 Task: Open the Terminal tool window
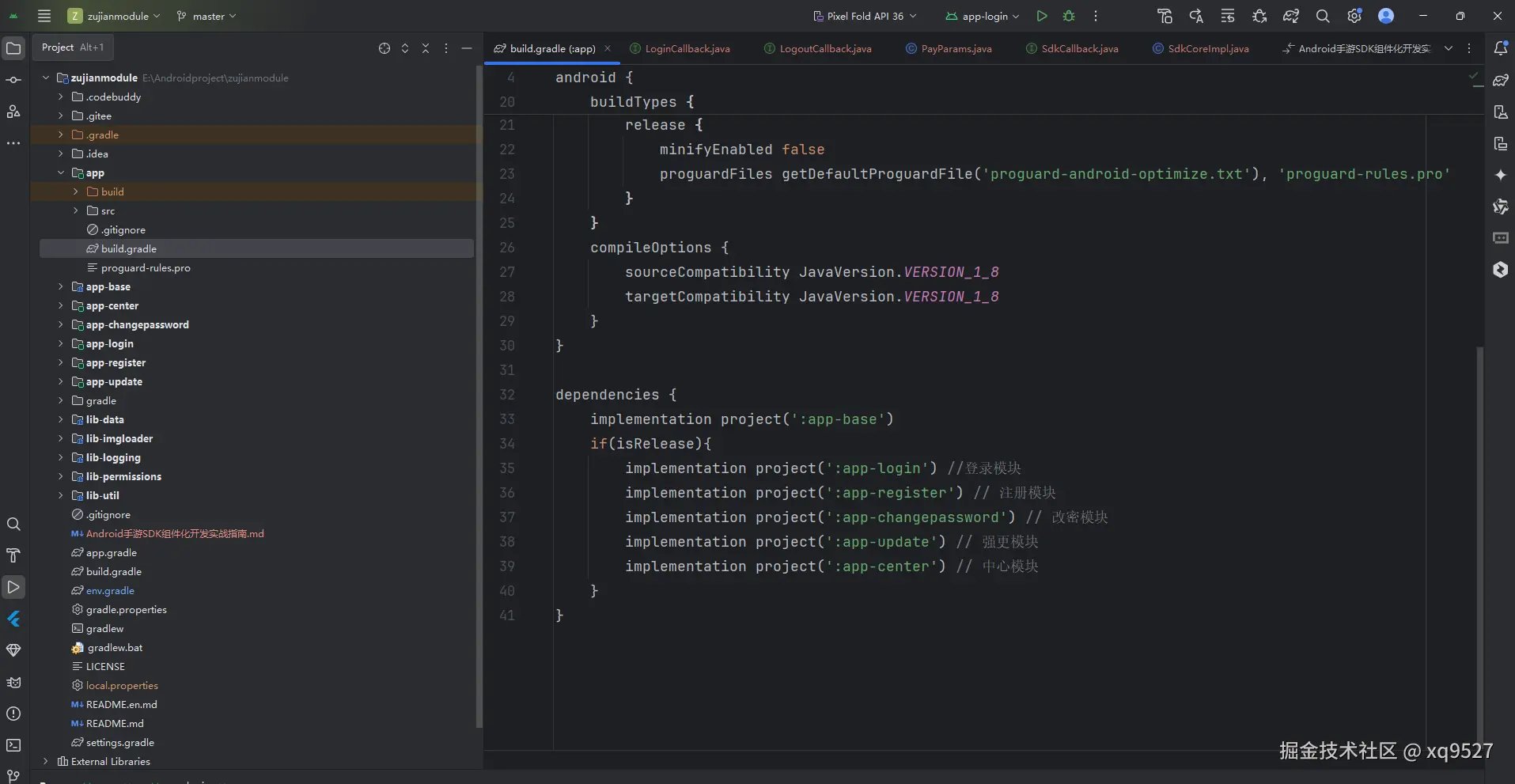[13, 745]
